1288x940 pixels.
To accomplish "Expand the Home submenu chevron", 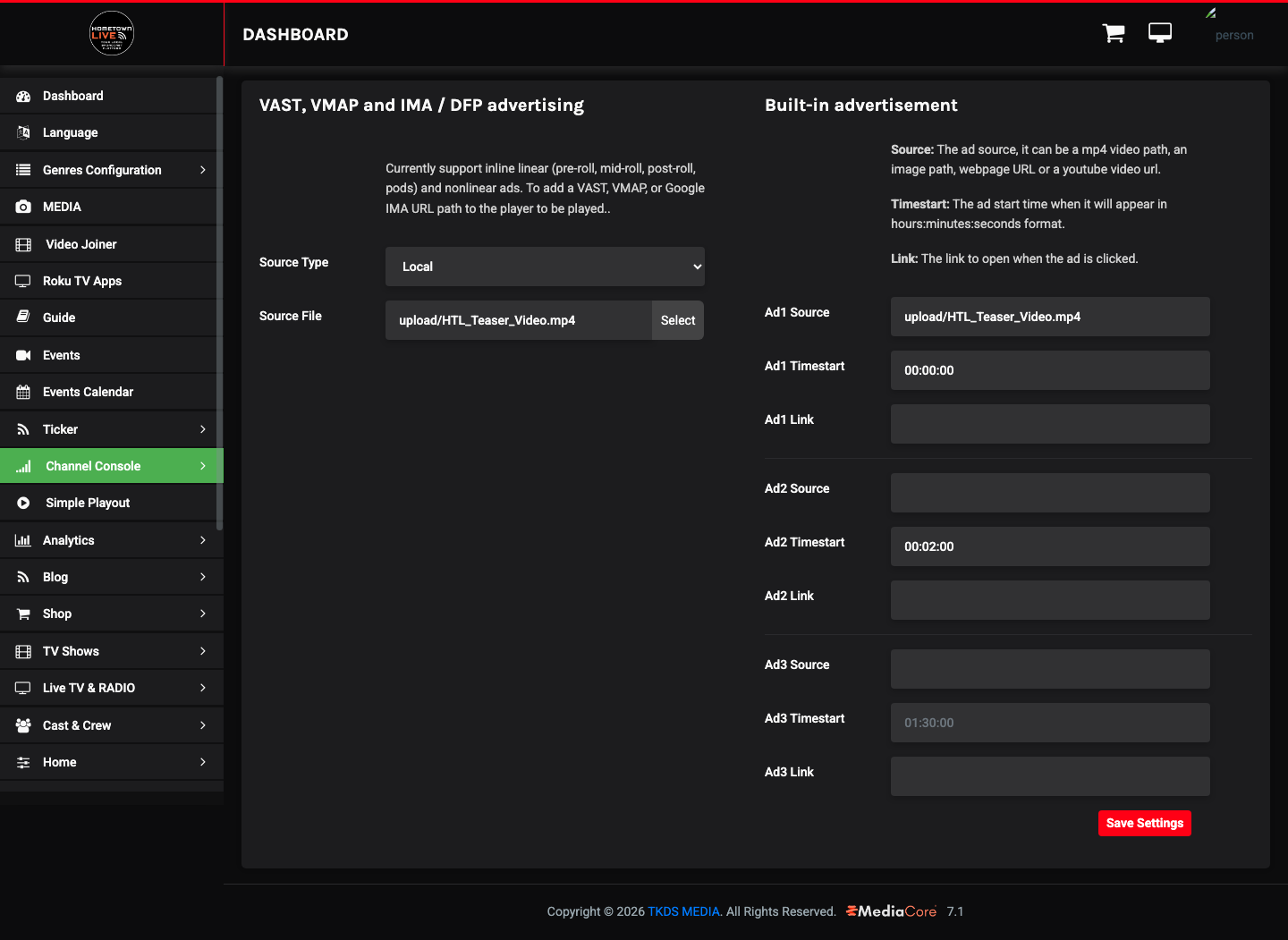I will point(203,762).
